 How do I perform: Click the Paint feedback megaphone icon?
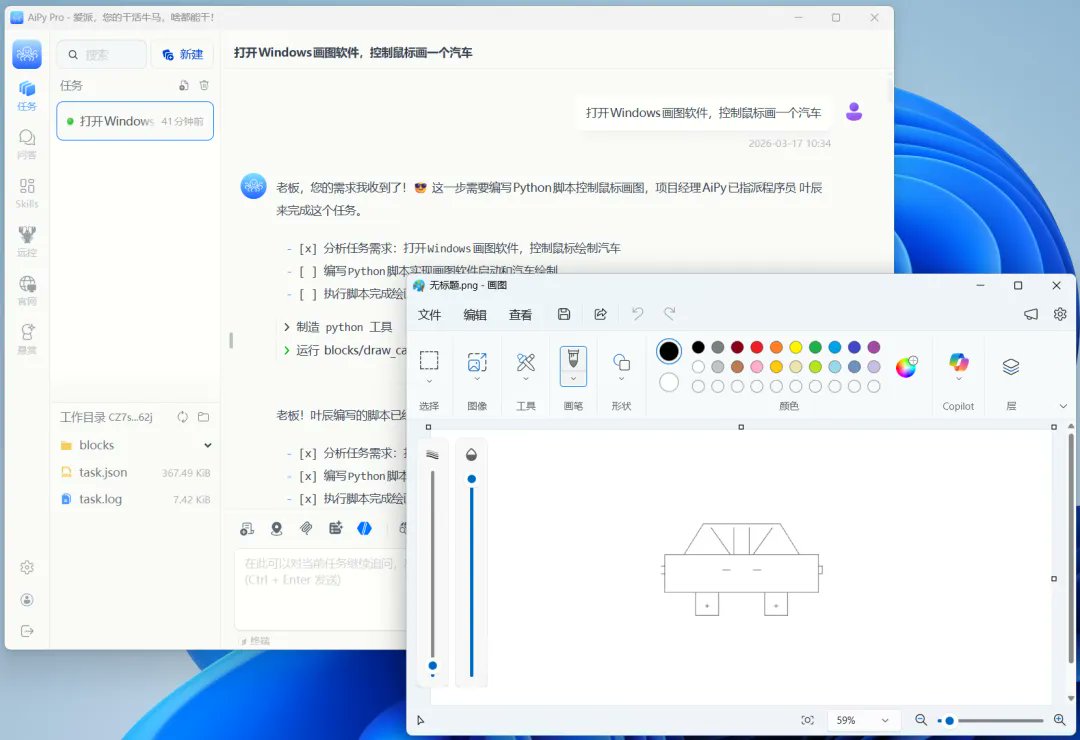(x=1030, y=314)
